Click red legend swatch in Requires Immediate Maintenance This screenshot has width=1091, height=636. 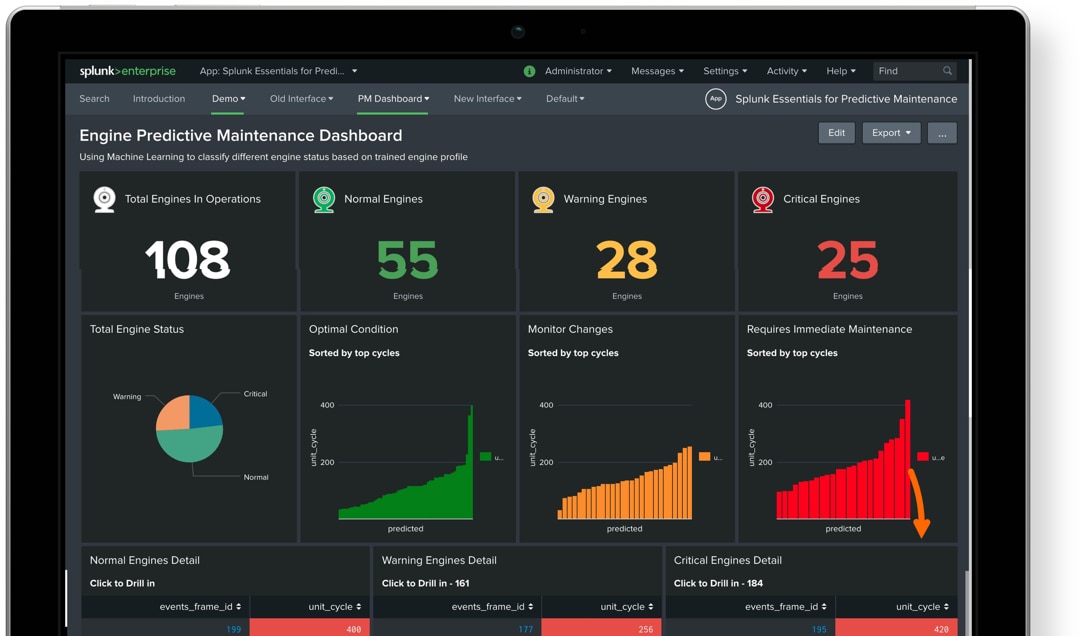click(x=923, y=457)
